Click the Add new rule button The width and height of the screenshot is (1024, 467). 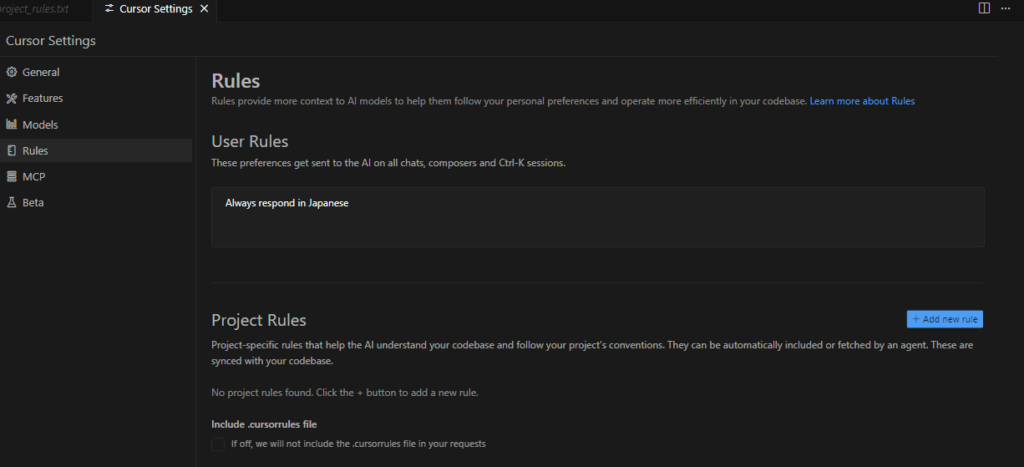pos(944,319)
